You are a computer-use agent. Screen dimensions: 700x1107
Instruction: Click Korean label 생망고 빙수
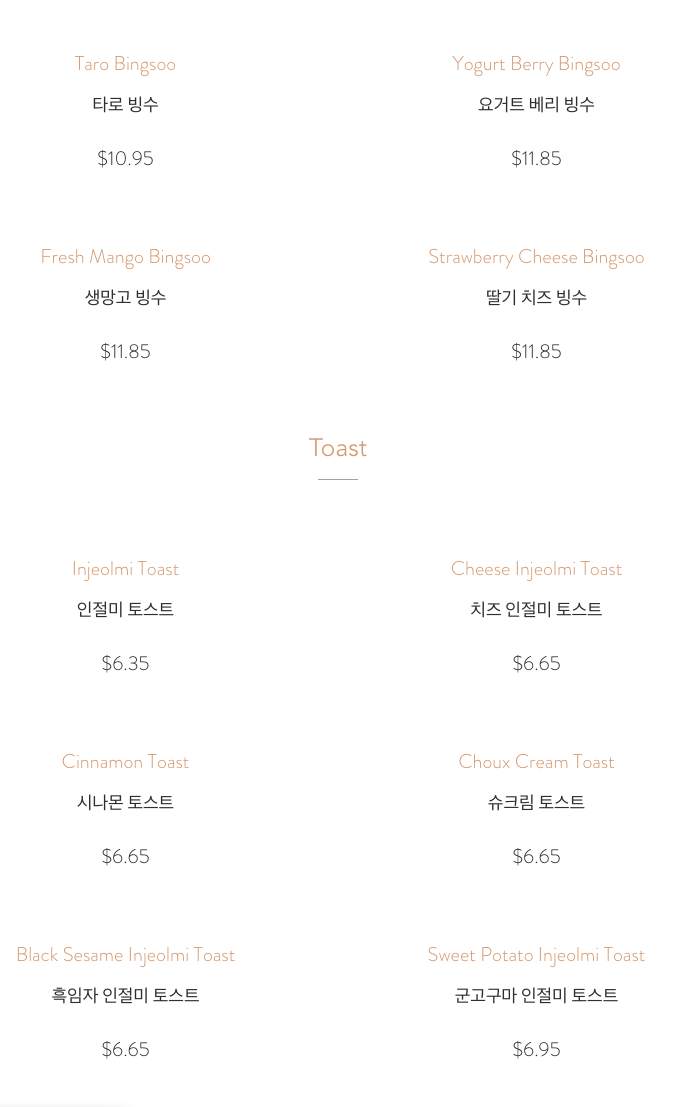125,297
